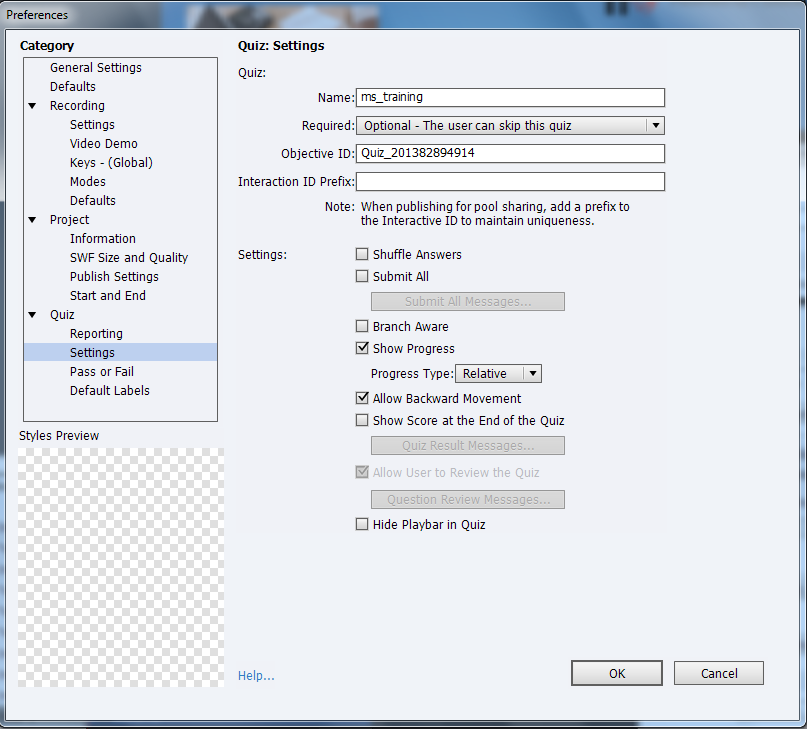Click inside the Interaction ID Prefix field
Viewport: 807px width, 729px height.
coord(510,181)
